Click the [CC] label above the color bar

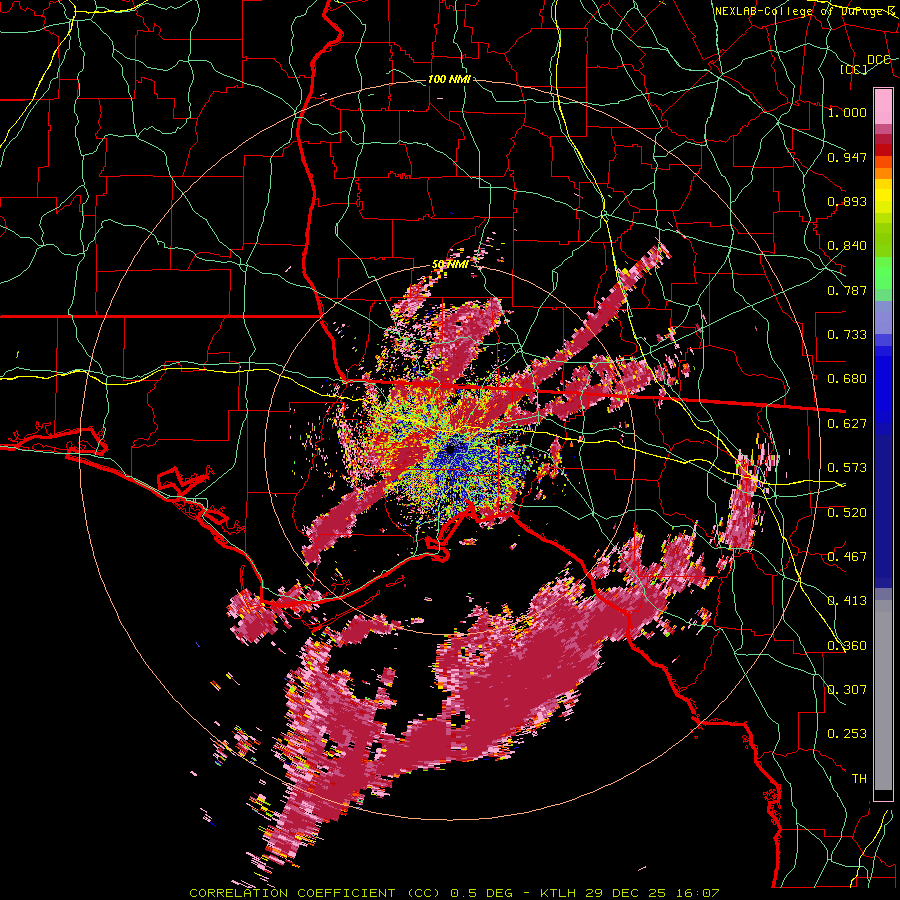click(854, 69)
